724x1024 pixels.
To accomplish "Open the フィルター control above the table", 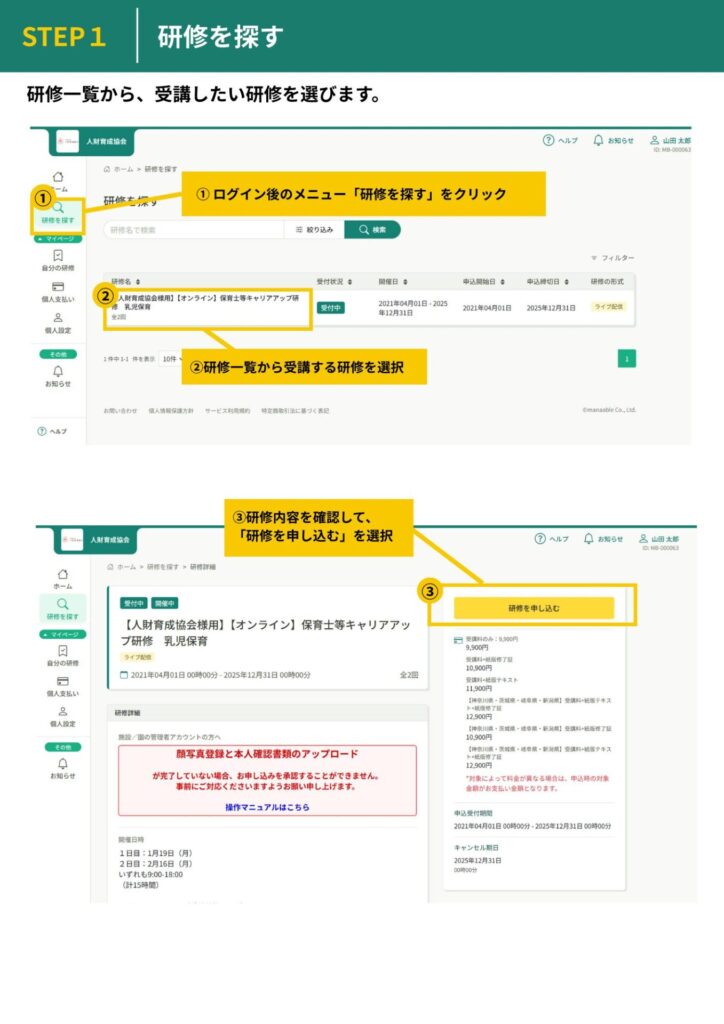I will pos(612,258).
